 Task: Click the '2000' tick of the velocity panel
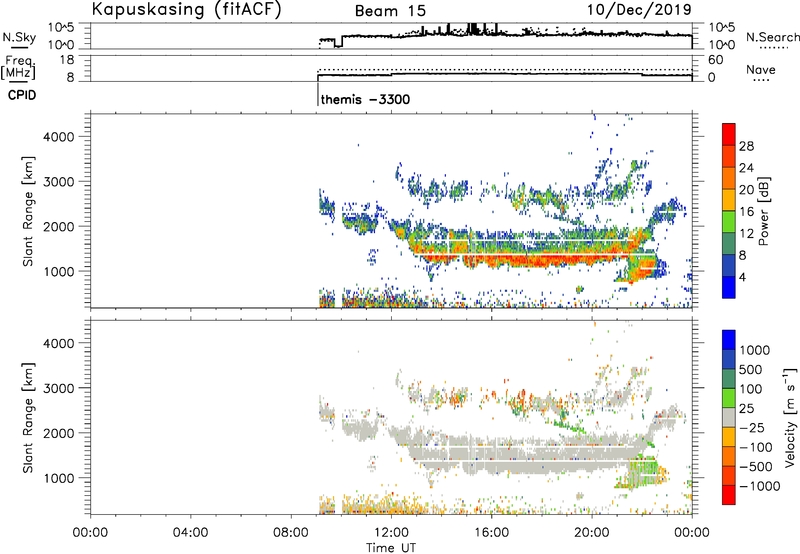tap(58, 433)
